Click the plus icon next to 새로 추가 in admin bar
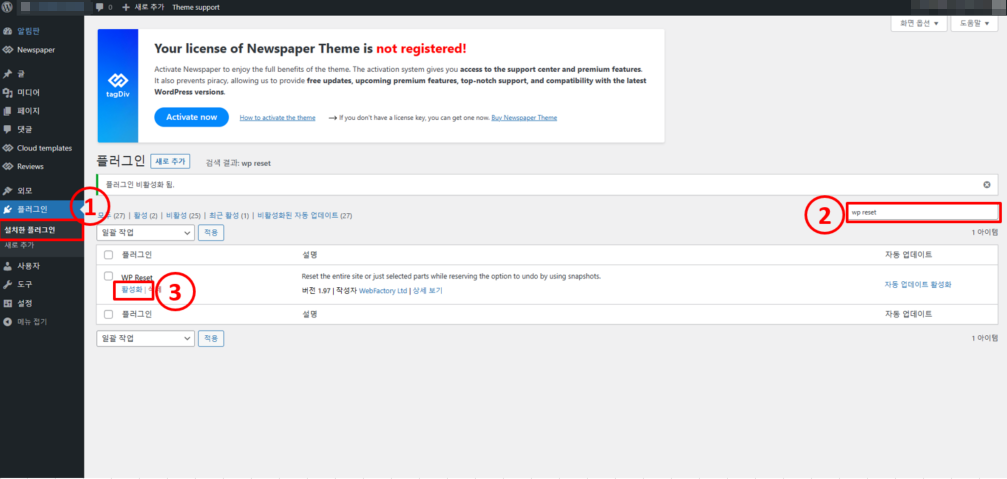1007x479 pixels. click(x=125, y=8)
